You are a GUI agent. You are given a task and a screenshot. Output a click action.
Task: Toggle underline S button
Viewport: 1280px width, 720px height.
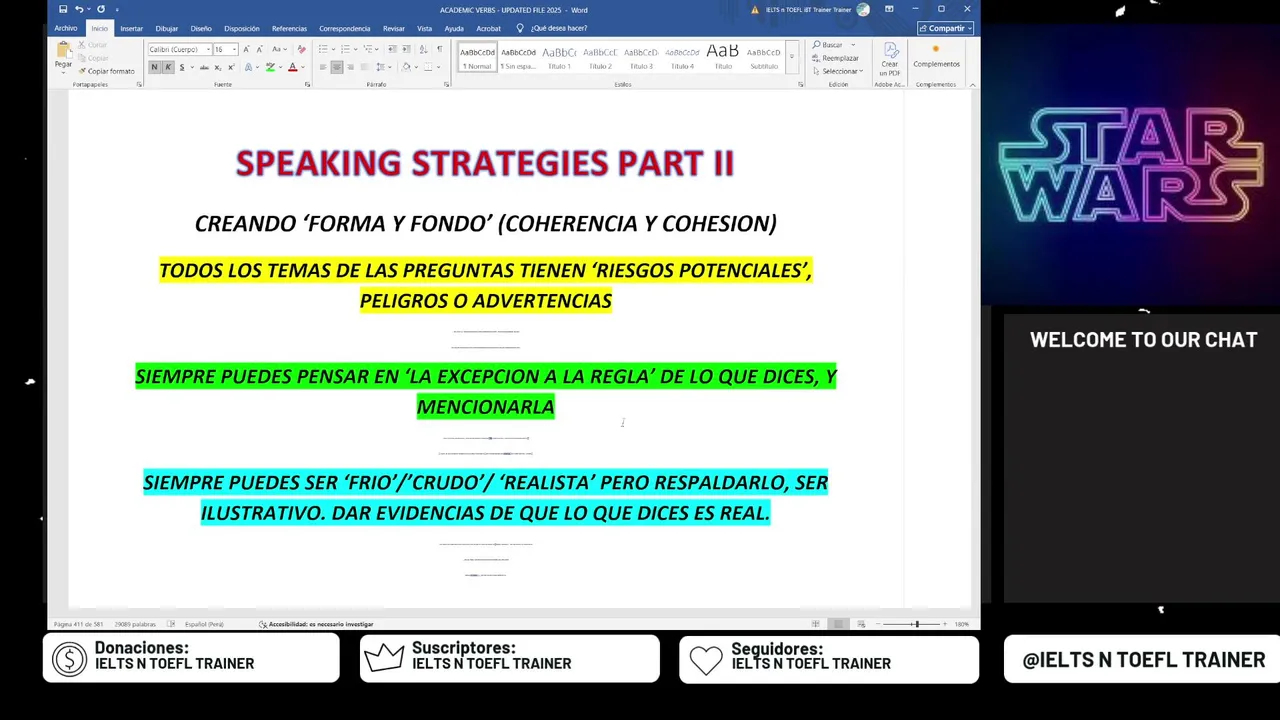click(x=181, y=67)
